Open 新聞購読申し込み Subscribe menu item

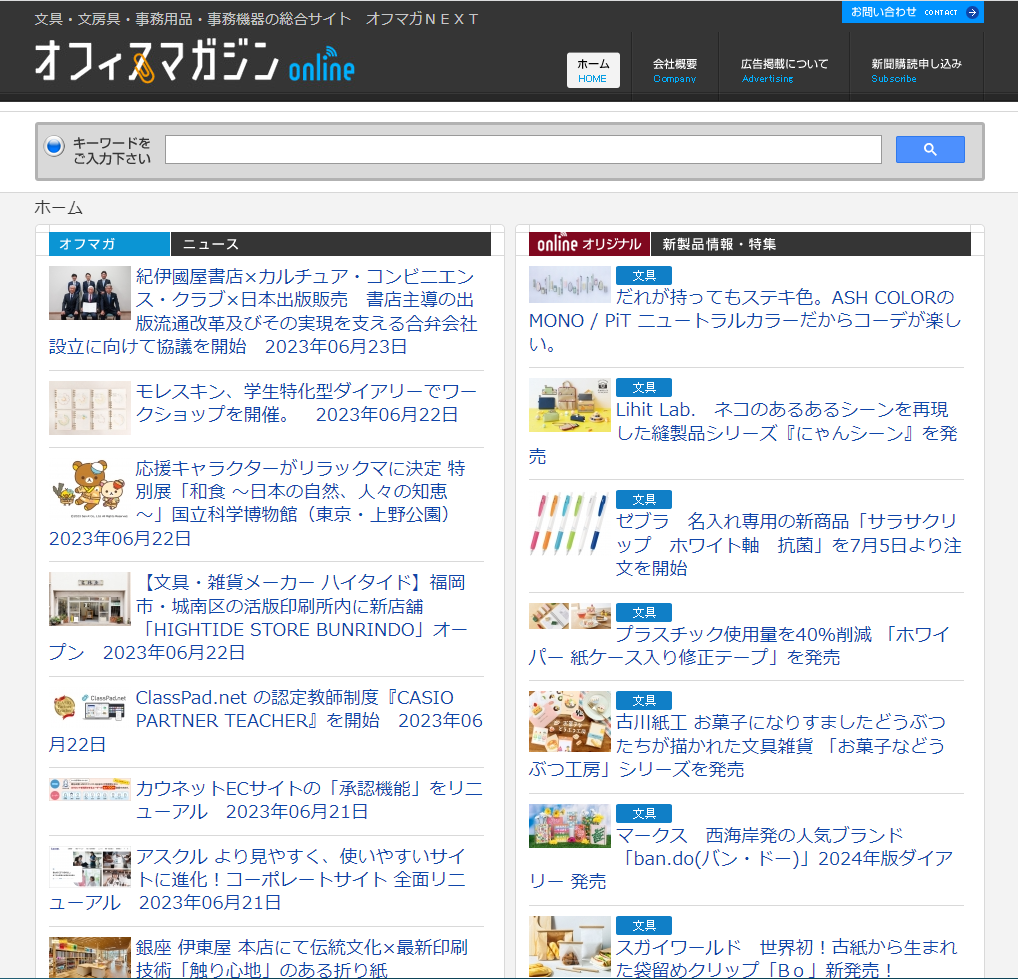916,70
